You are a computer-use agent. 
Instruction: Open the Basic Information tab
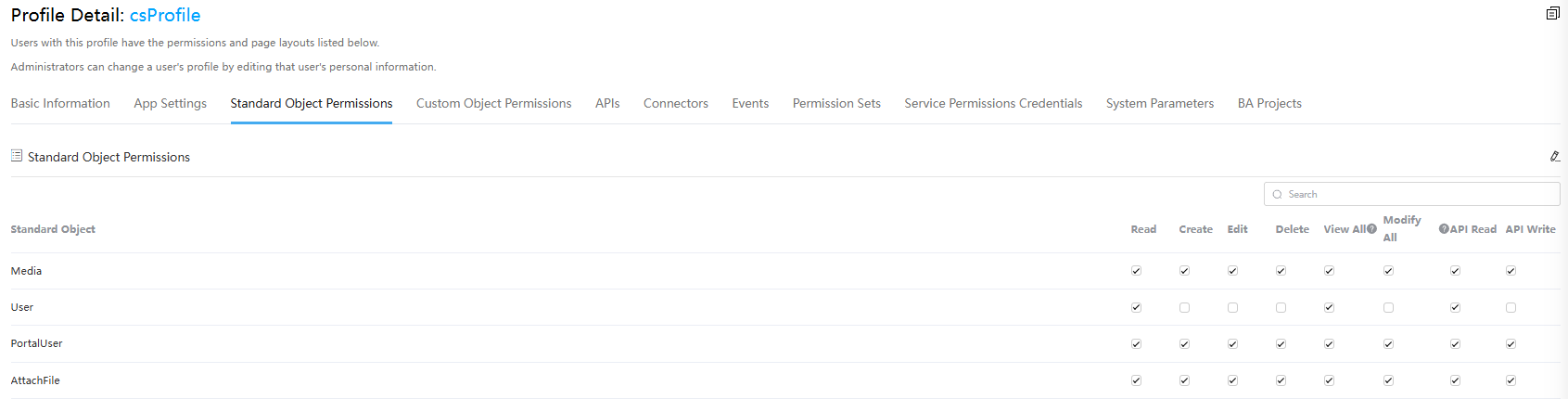[x=60, y=104]
